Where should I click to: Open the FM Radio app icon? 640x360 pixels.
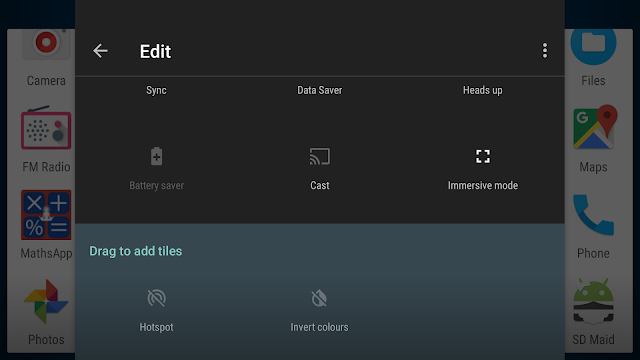pos(46,127)
